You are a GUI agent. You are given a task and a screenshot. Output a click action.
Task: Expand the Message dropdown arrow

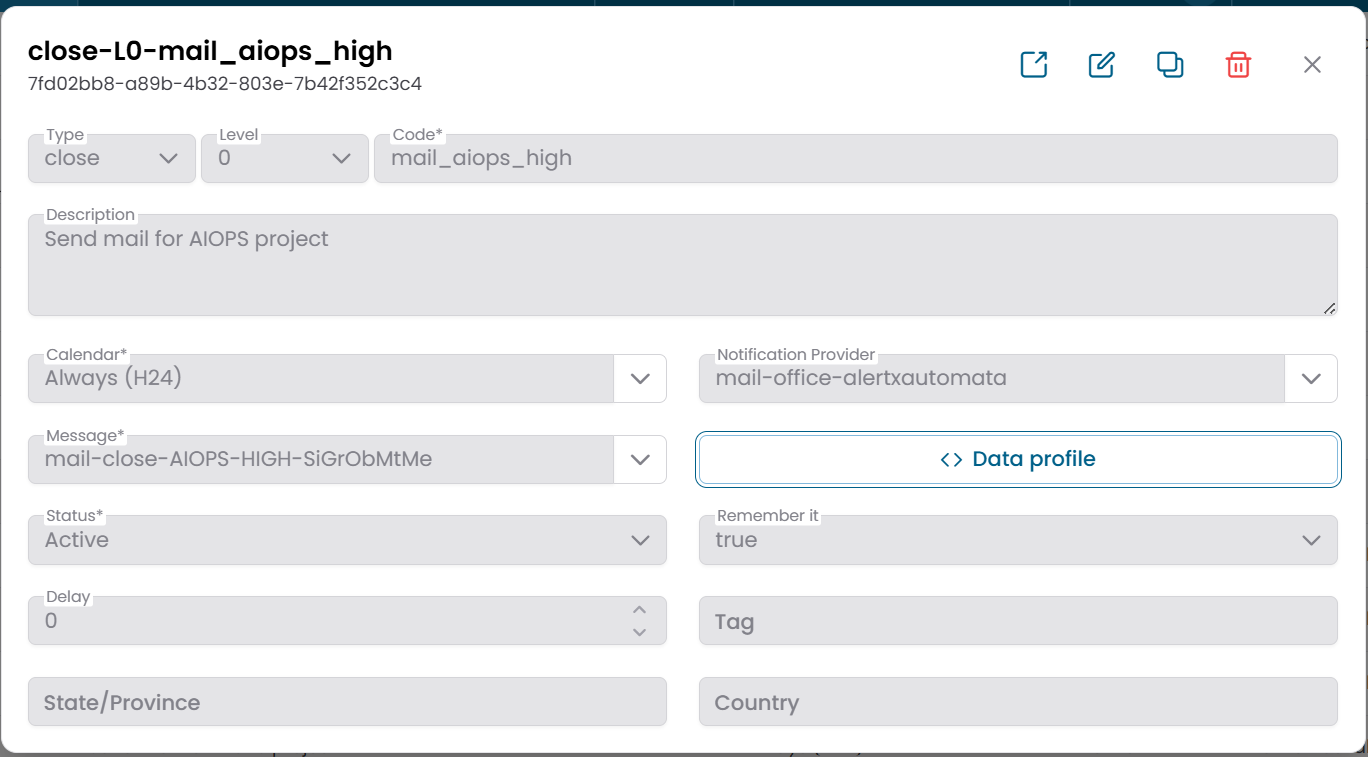tap(640, 460)
